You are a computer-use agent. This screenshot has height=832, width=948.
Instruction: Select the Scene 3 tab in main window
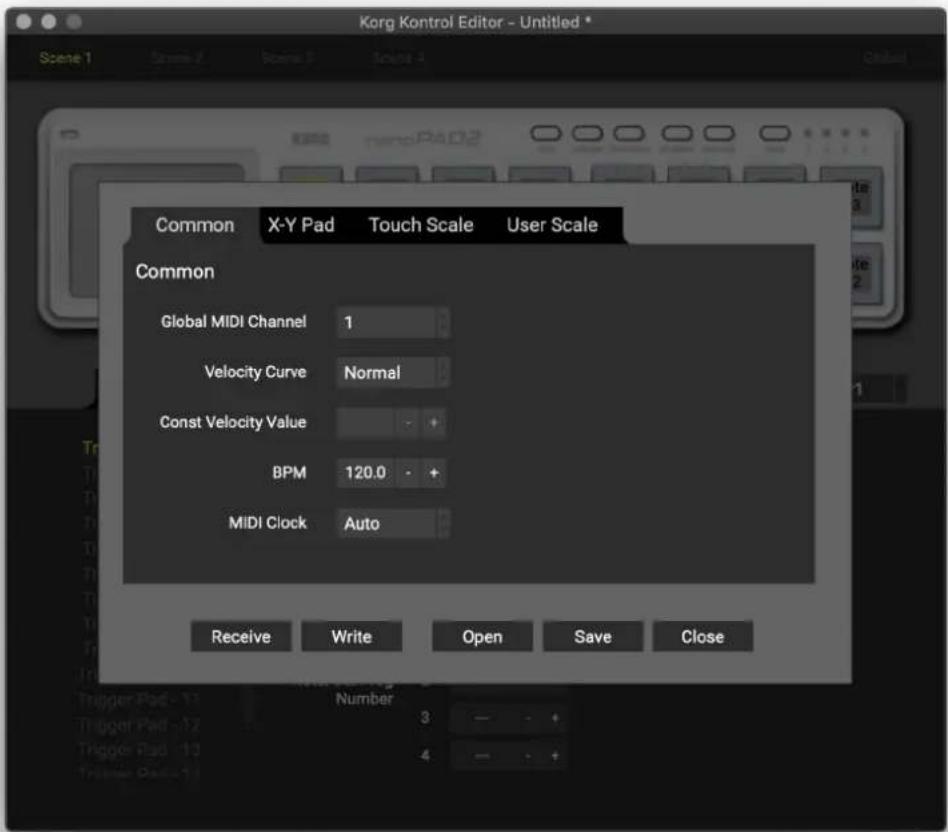point(287,57)
